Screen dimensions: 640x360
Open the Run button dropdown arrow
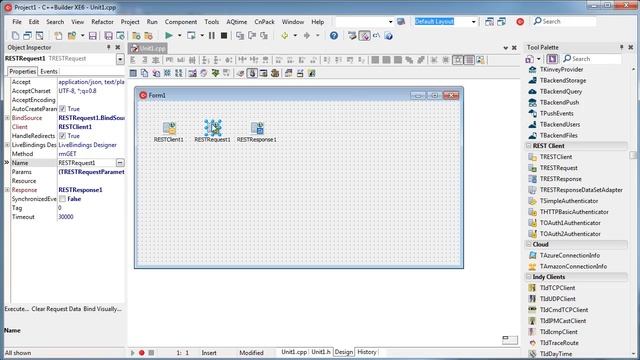point(179,36)
